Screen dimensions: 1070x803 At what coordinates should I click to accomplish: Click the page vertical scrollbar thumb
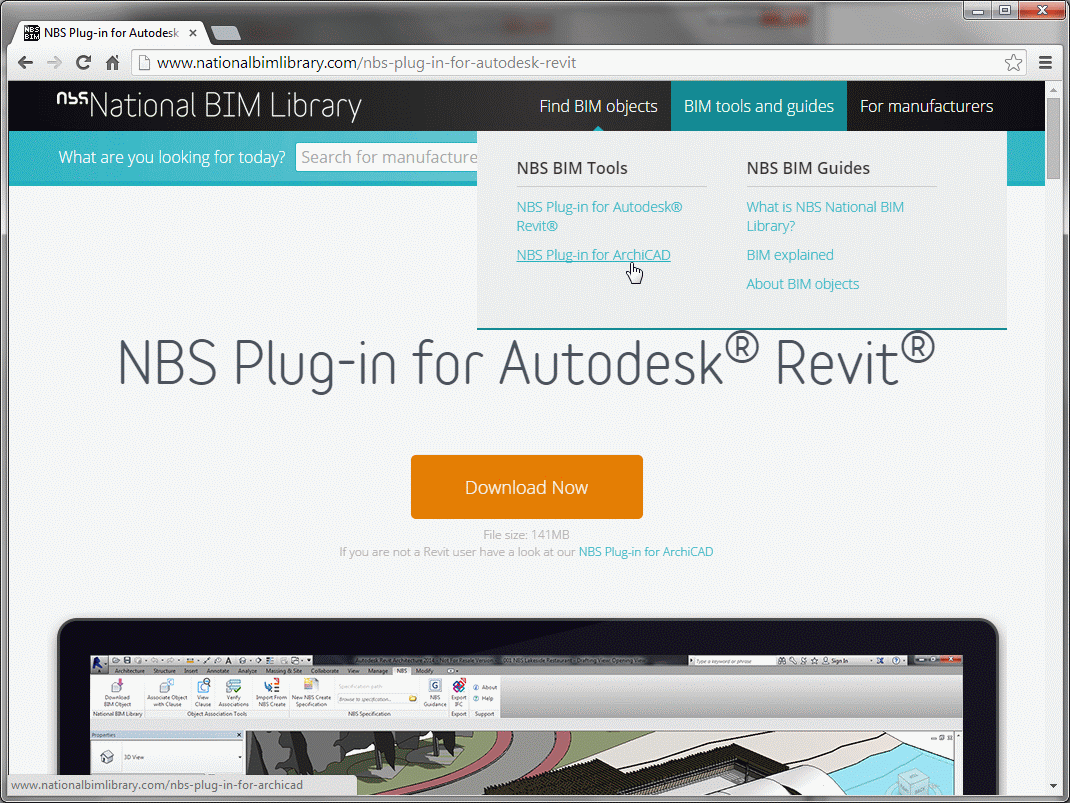coord(1054,138)
